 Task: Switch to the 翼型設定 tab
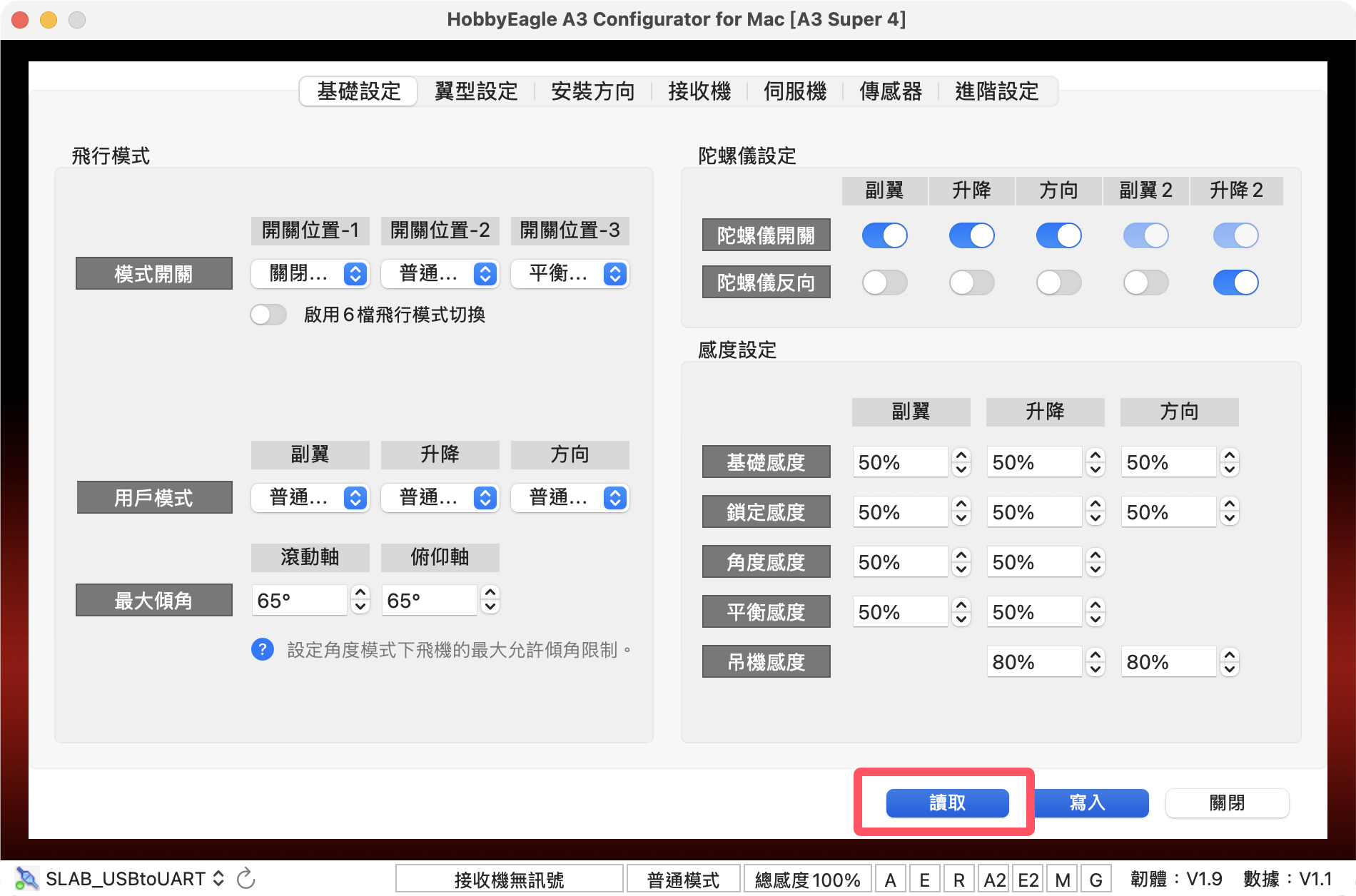[475, 91]
